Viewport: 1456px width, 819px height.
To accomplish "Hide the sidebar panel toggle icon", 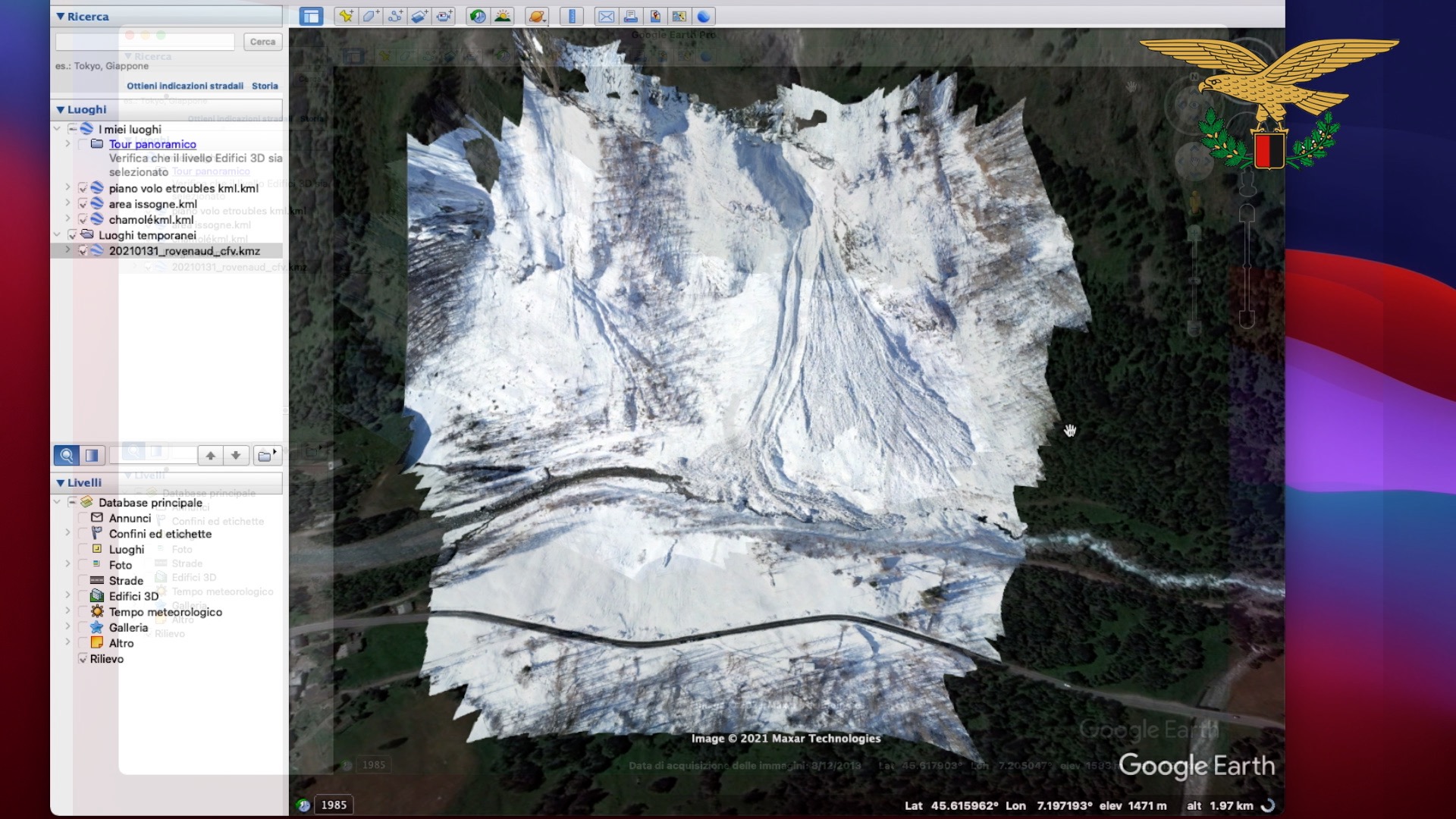I will point(311,16).
